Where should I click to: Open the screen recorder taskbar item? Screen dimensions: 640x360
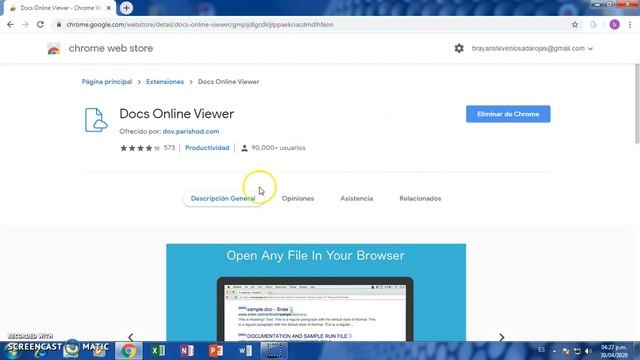point(274,351)
